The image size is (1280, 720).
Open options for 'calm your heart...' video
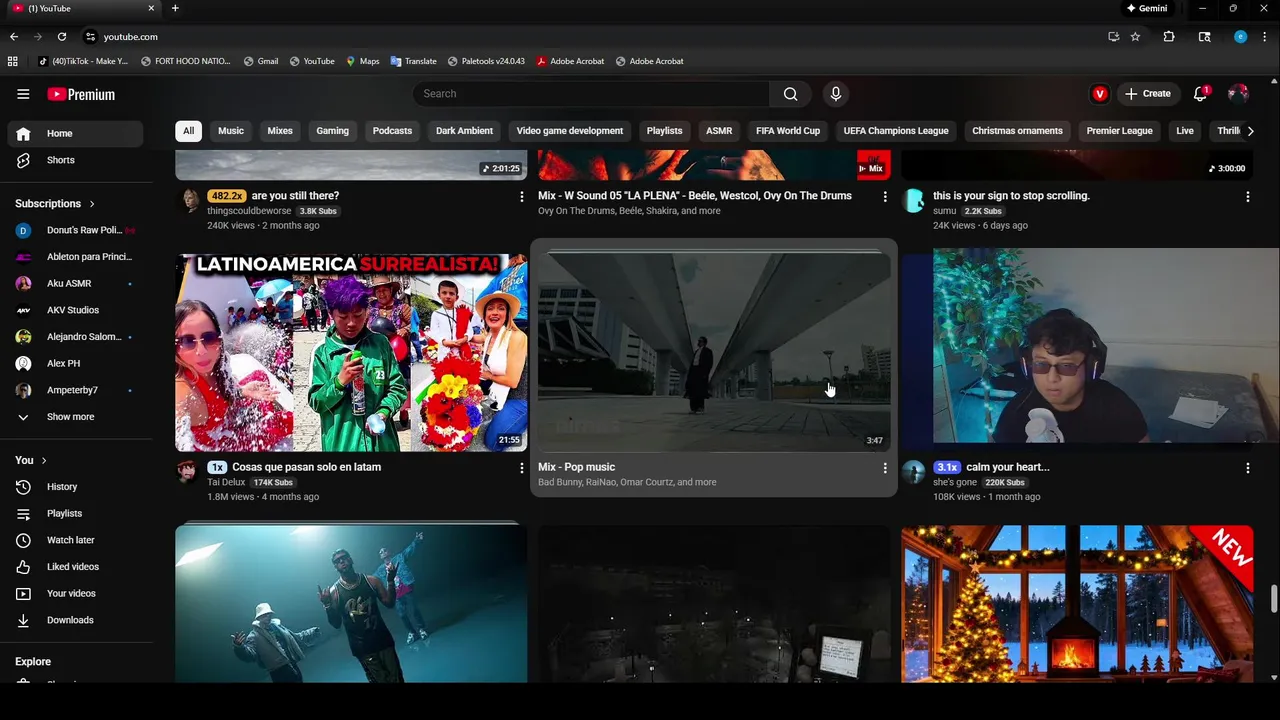click(x=1247, y=468)
